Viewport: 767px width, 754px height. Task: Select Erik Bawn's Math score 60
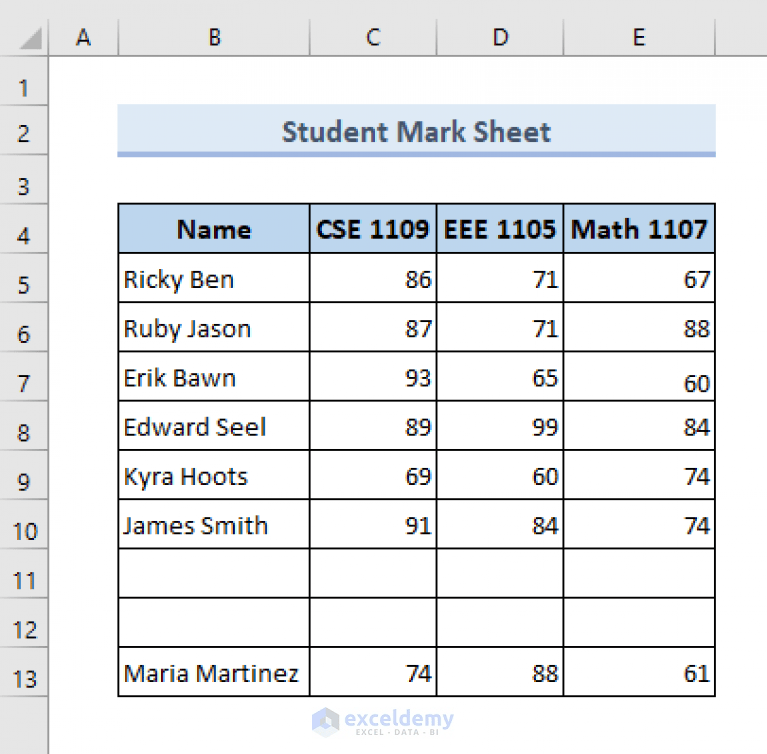coord(639,376)
